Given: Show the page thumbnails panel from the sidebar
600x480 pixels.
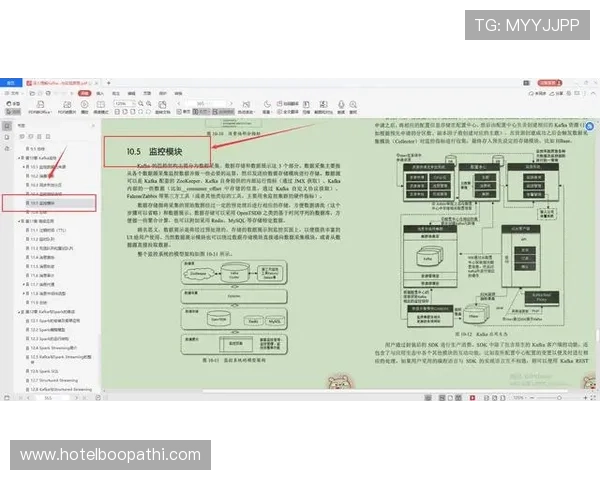Looking at the screenshot, I should (x=7, y=137).
